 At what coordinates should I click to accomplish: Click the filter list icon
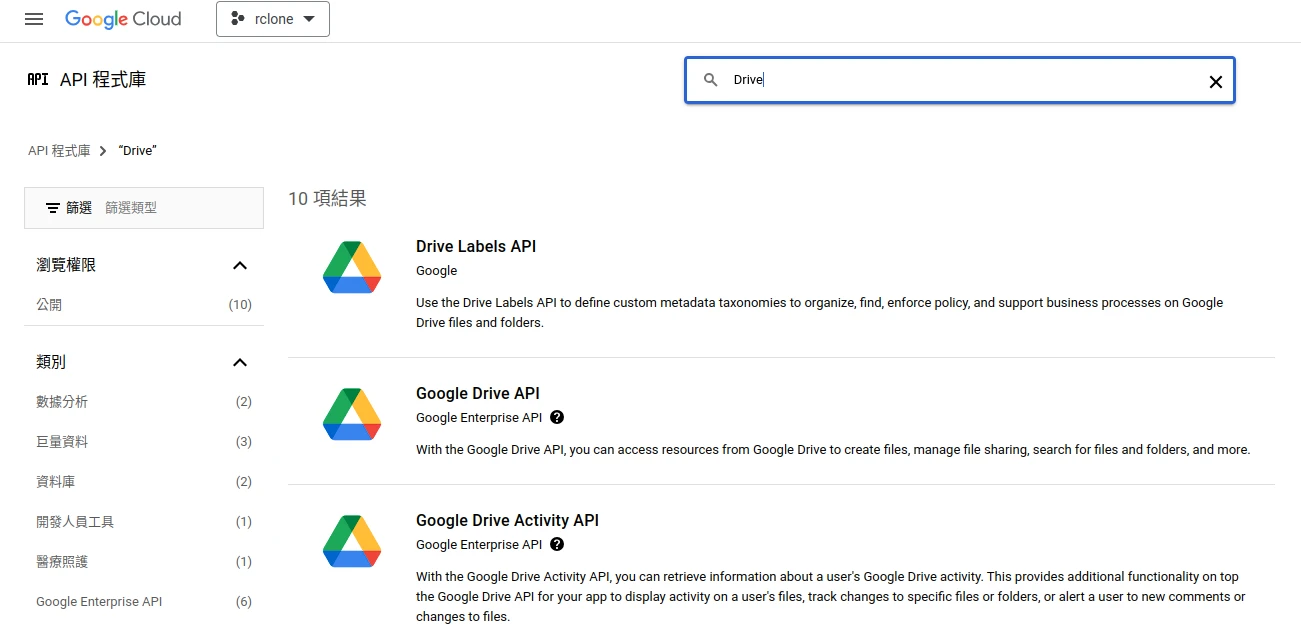(x=53, y=208)
